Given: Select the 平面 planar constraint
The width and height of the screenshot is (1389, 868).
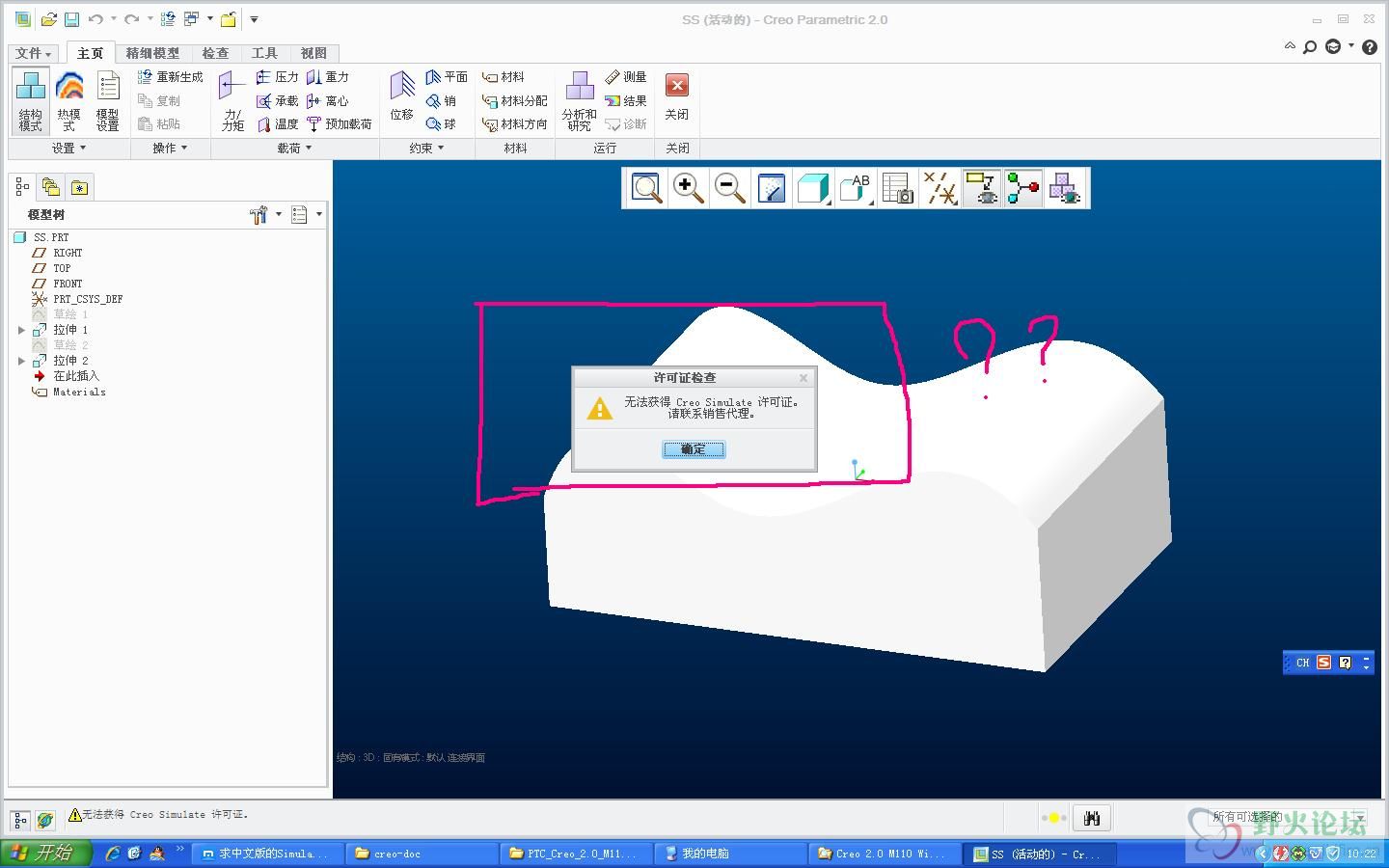Looking at the screenshot, I should coord(447,77).
